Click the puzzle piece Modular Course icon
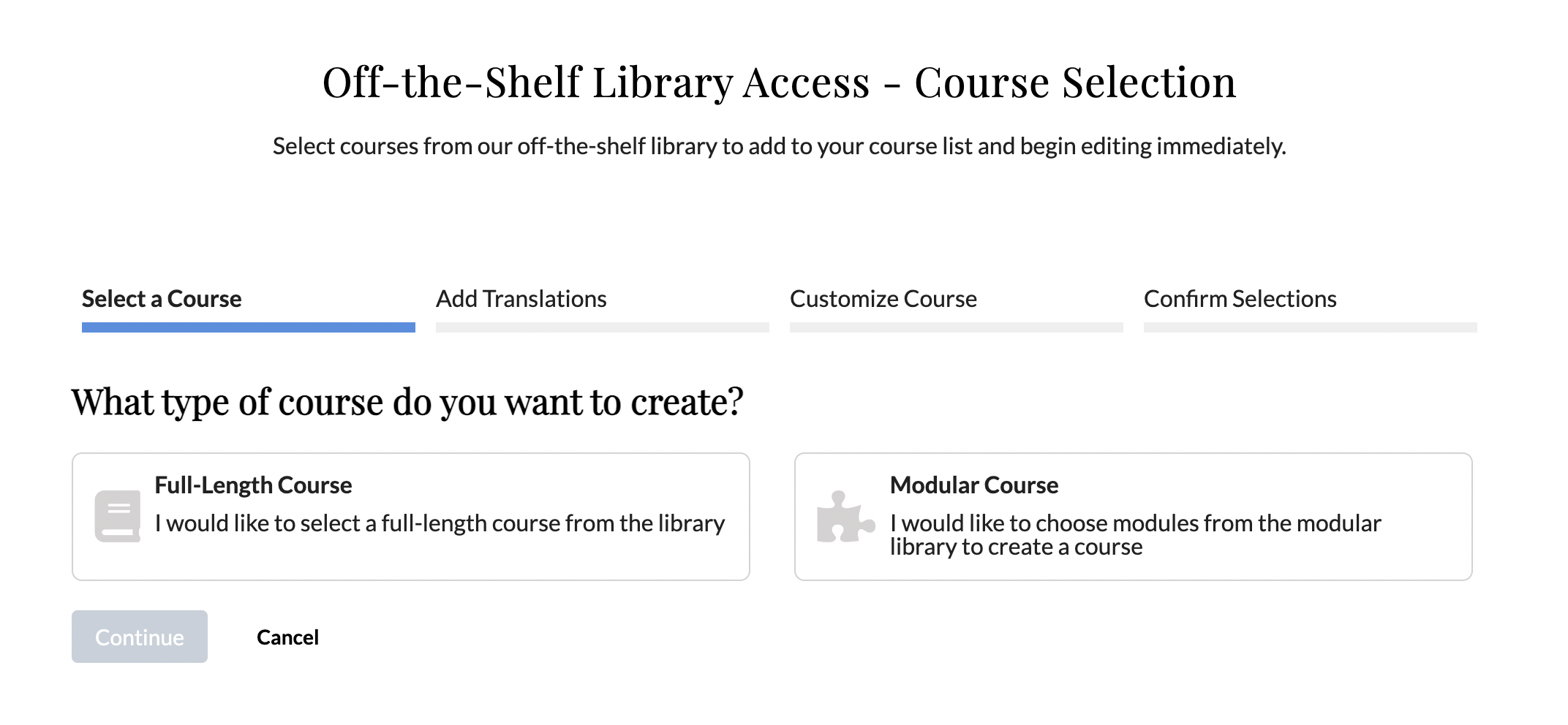Screen dimensions: 1568x725 844,517
